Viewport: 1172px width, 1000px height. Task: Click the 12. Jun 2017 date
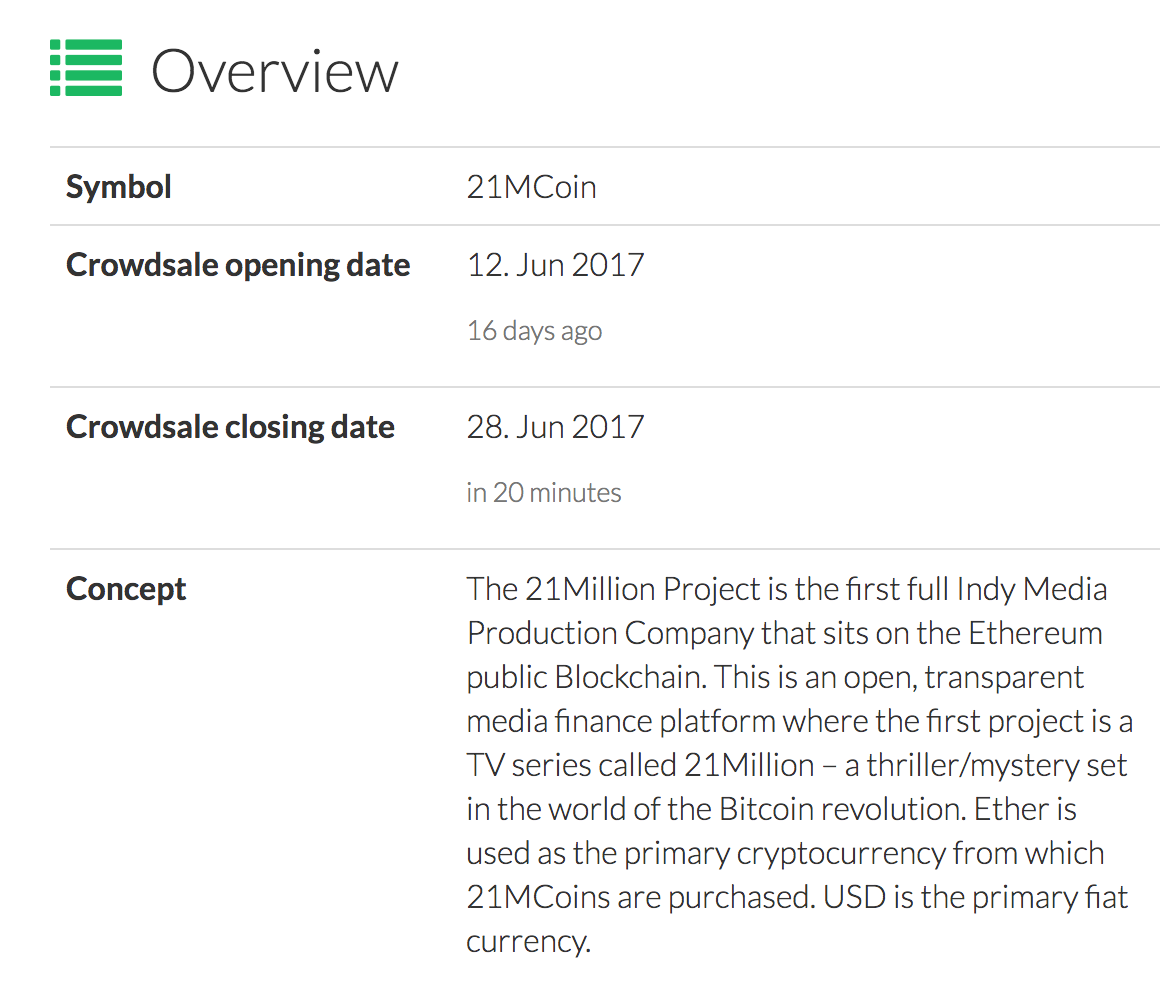555,265
